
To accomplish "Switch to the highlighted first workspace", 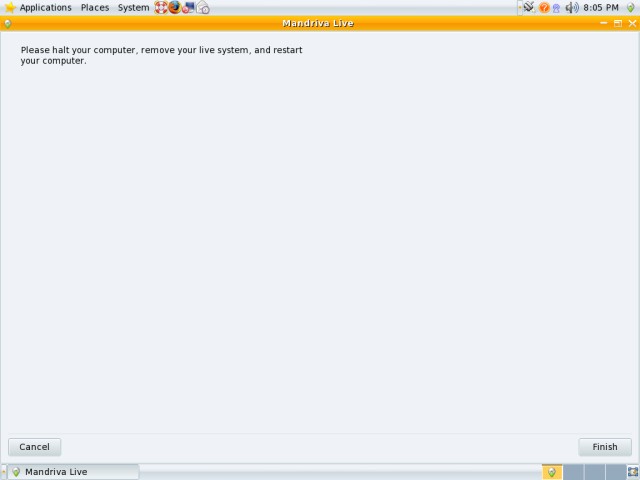I will tap(552, 472).
